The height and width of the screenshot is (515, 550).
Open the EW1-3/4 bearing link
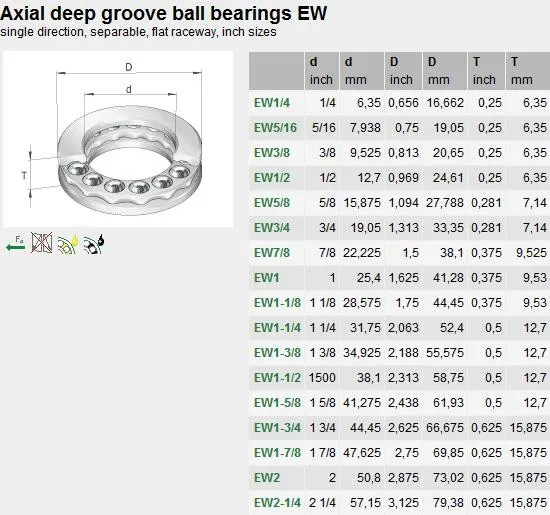click(x=277, y=428)
